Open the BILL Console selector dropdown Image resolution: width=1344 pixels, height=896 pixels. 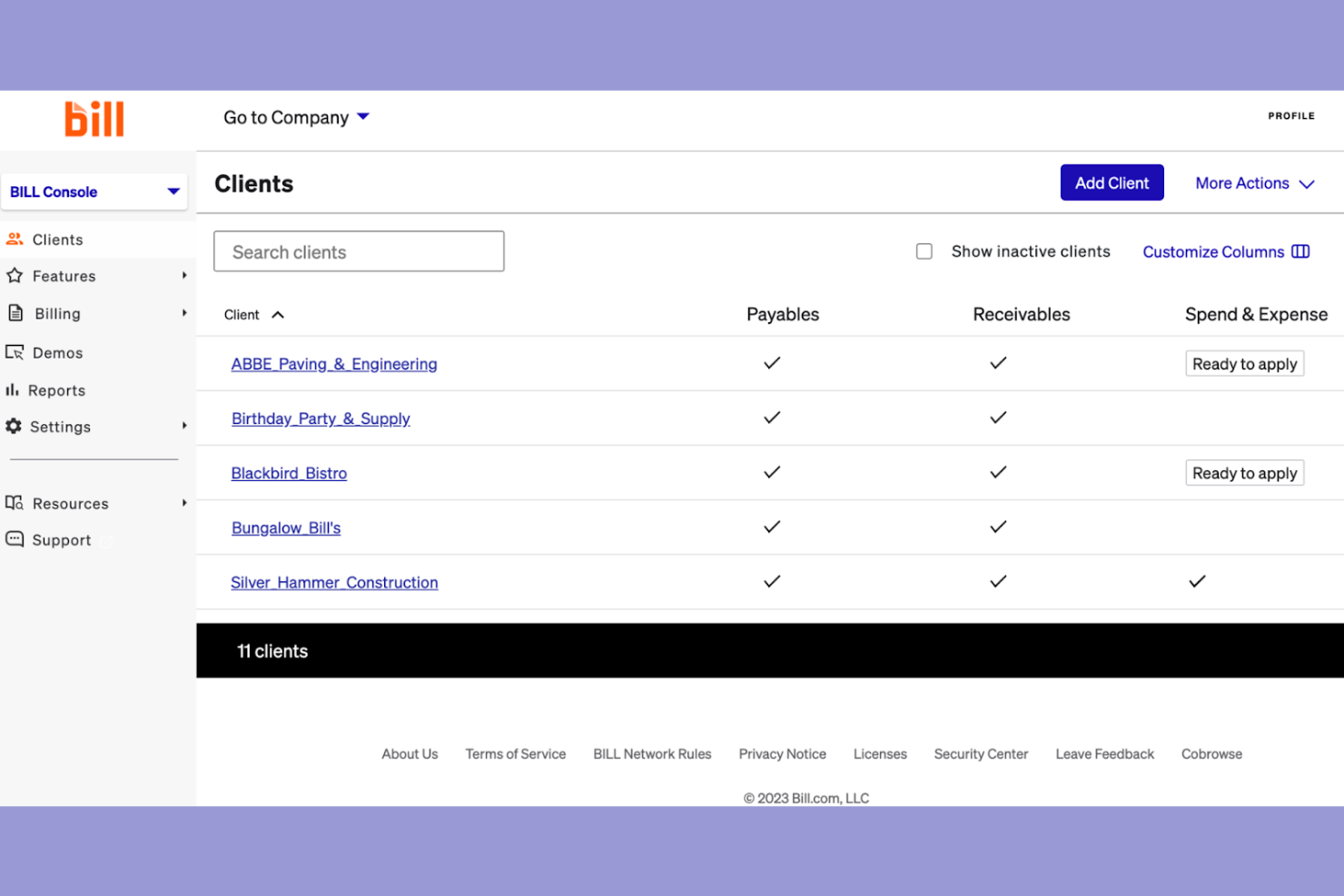[94, 192]
